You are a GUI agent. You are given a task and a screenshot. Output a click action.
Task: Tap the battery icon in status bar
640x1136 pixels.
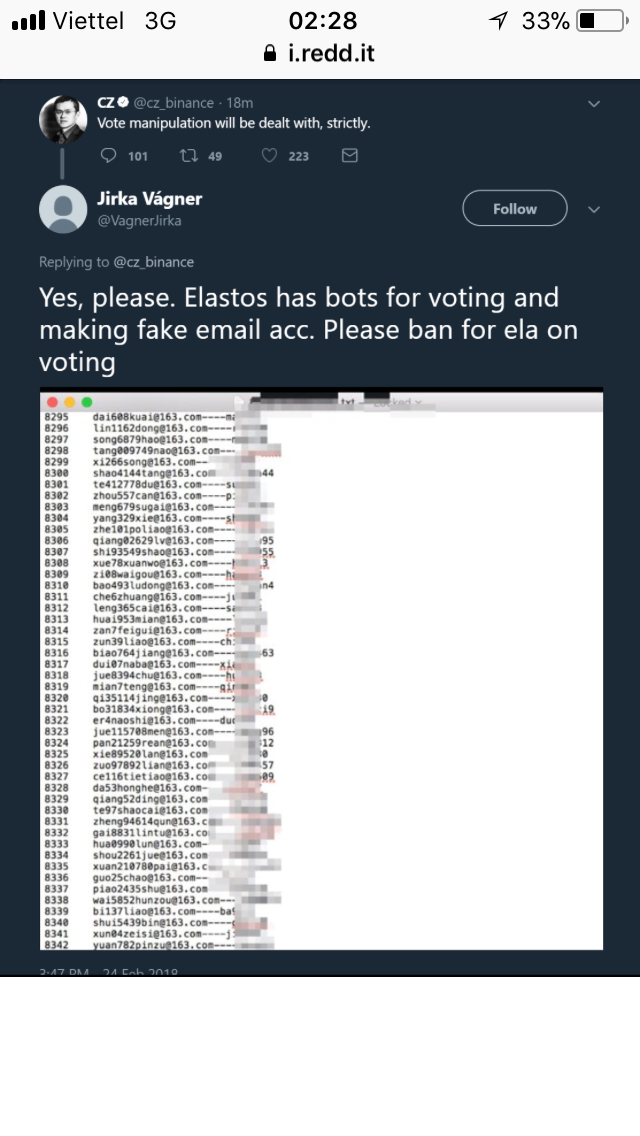[600, 21]
